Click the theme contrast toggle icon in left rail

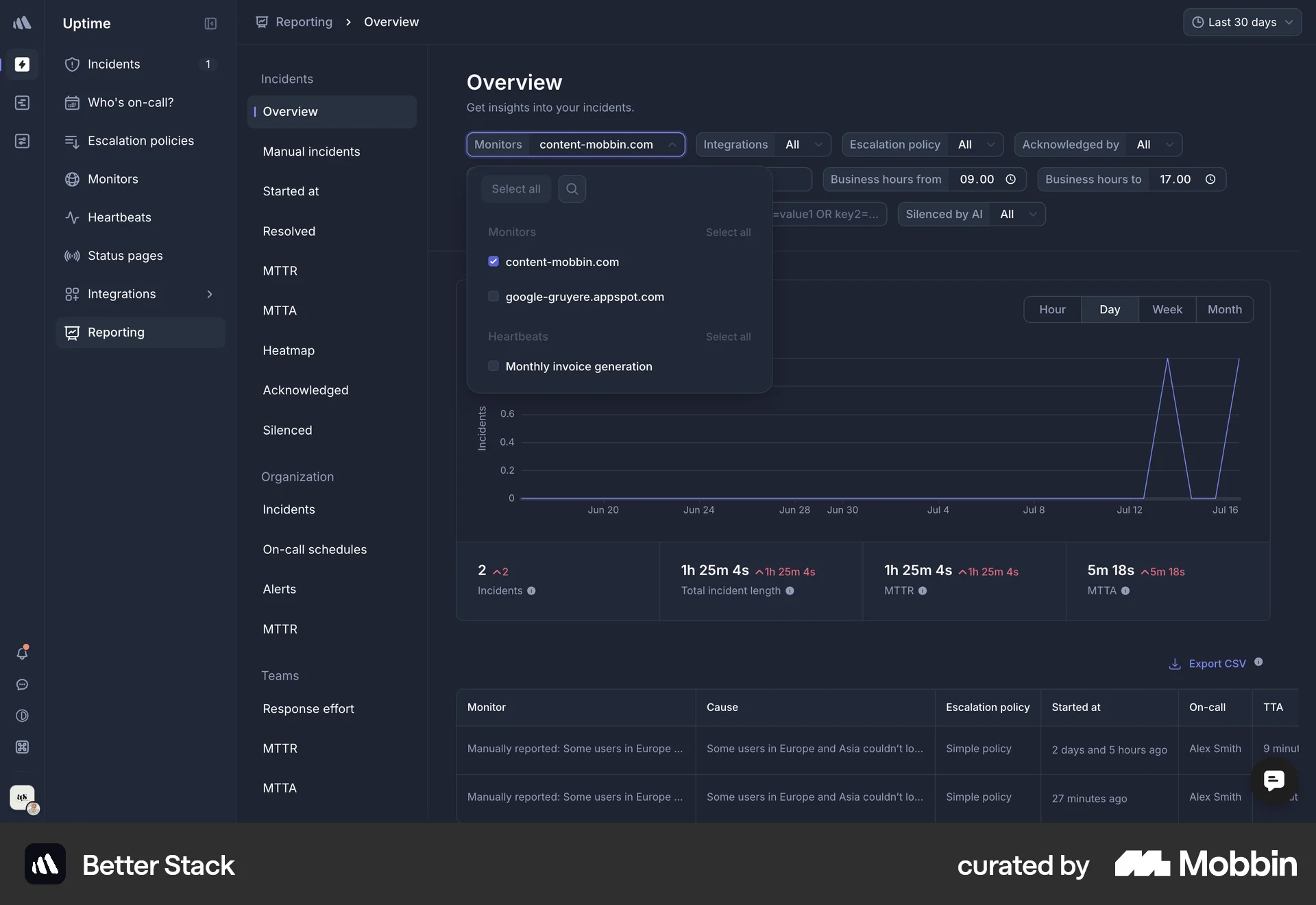(23, 716)
